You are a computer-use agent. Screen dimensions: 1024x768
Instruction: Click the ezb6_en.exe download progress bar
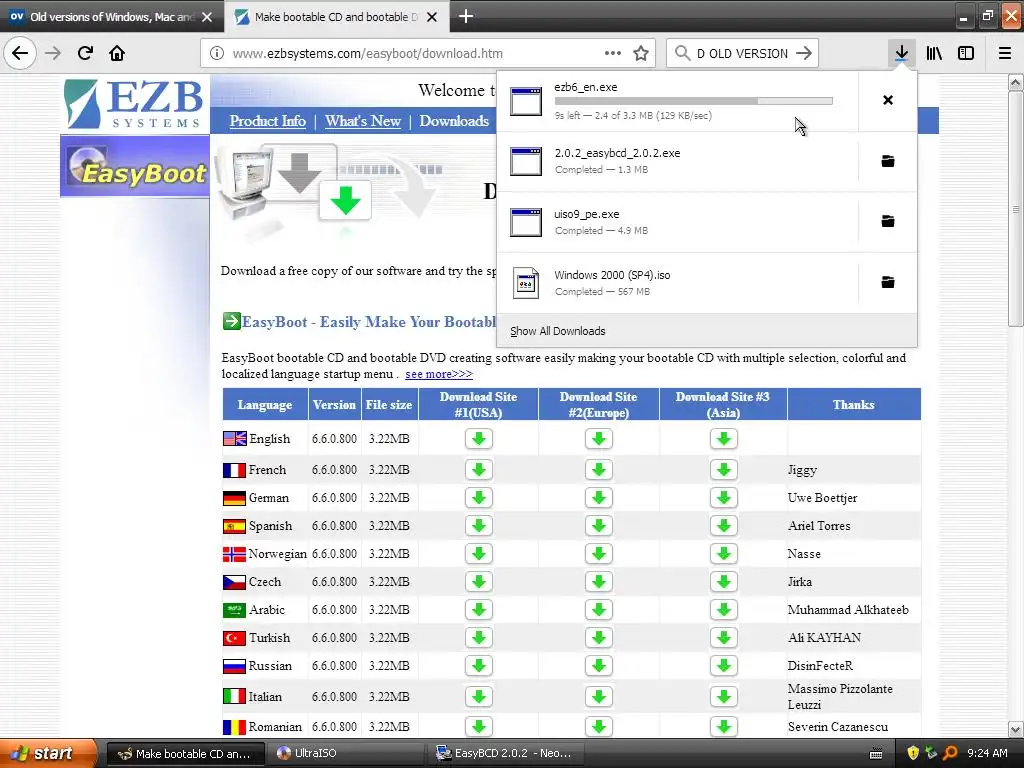pyautogui.click(x=694, y=101)
